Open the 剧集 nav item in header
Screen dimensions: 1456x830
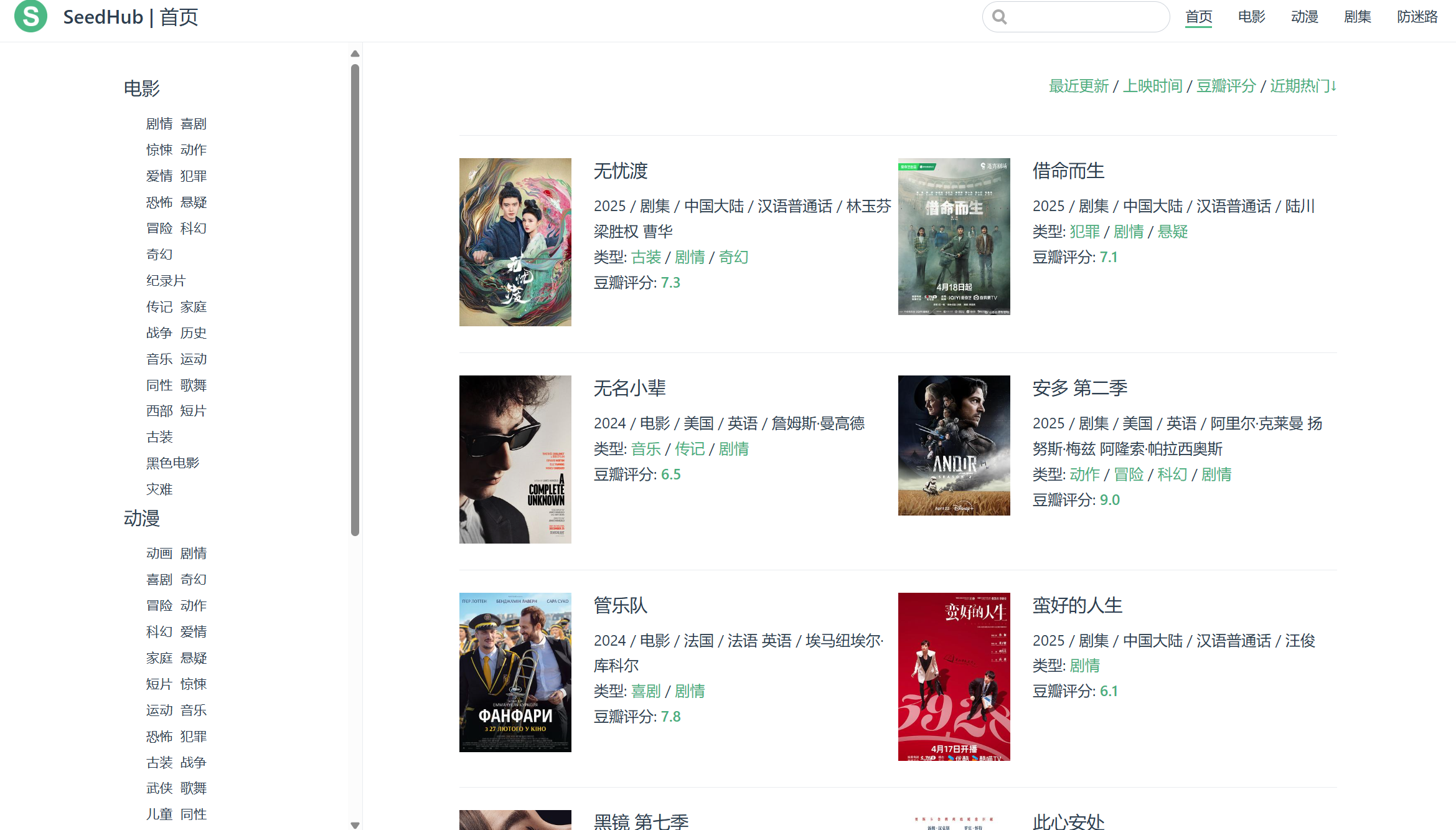click(x=1357, y=17)
